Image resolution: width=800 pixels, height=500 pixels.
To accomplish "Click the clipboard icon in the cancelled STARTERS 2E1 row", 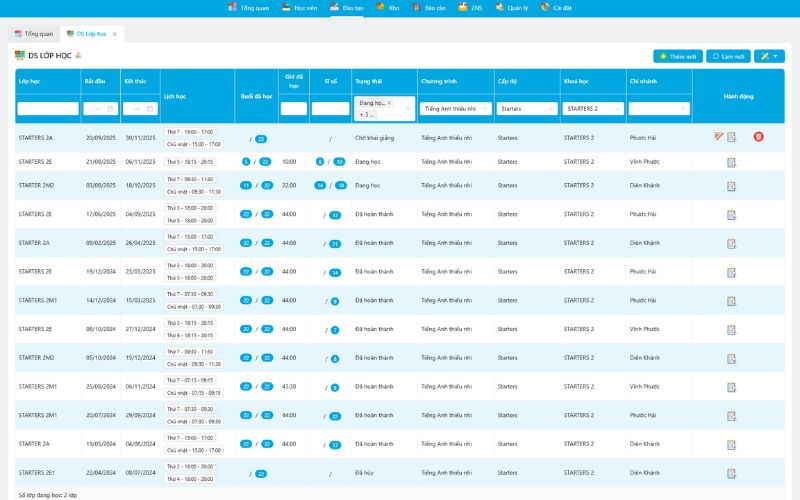I will pos(731,472).
